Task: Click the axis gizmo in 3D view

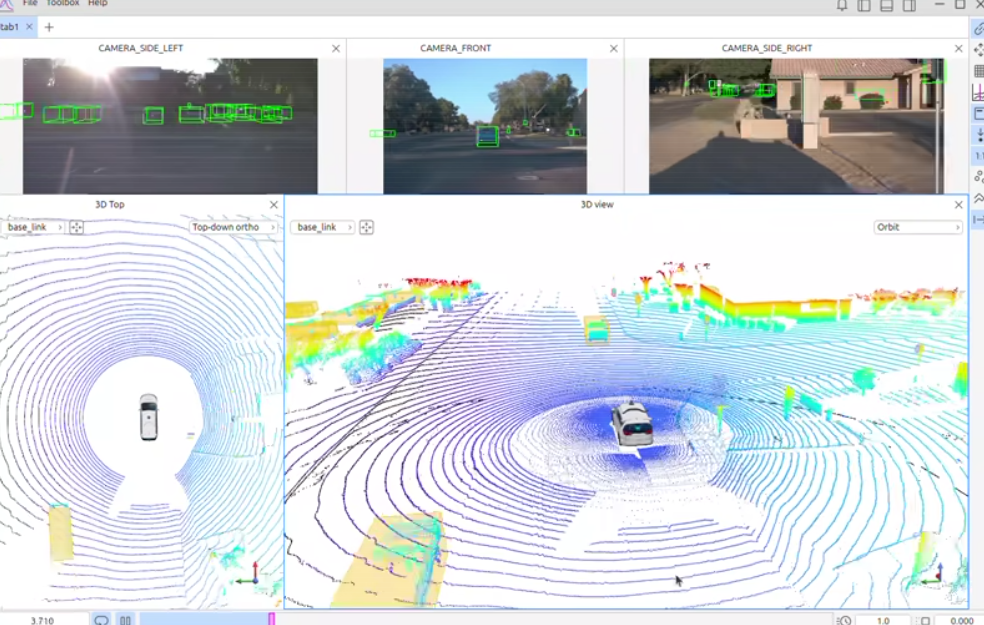Action: coord(933,575)
